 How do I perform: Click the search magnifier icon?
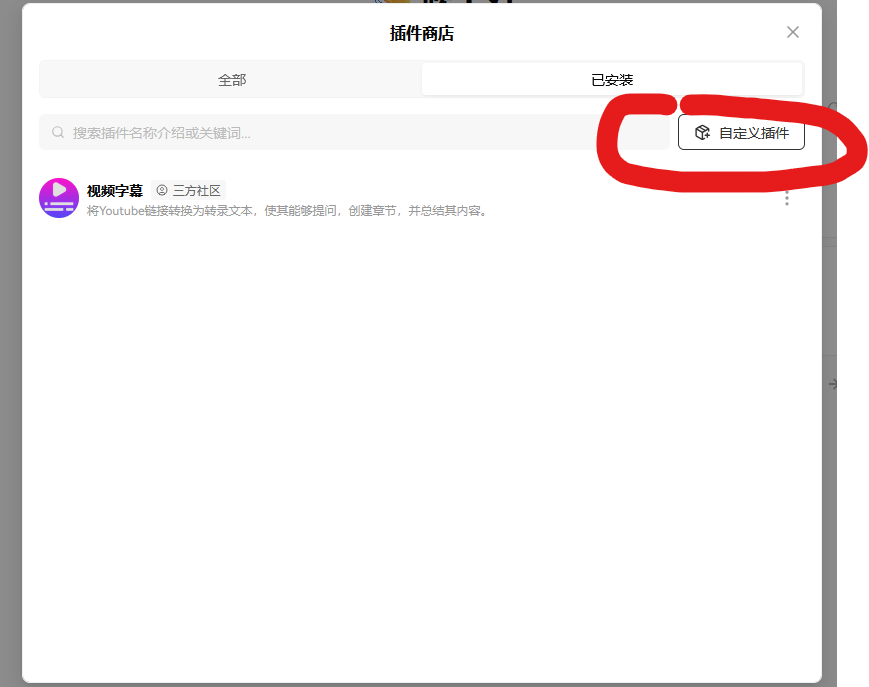tap(58, 132)
